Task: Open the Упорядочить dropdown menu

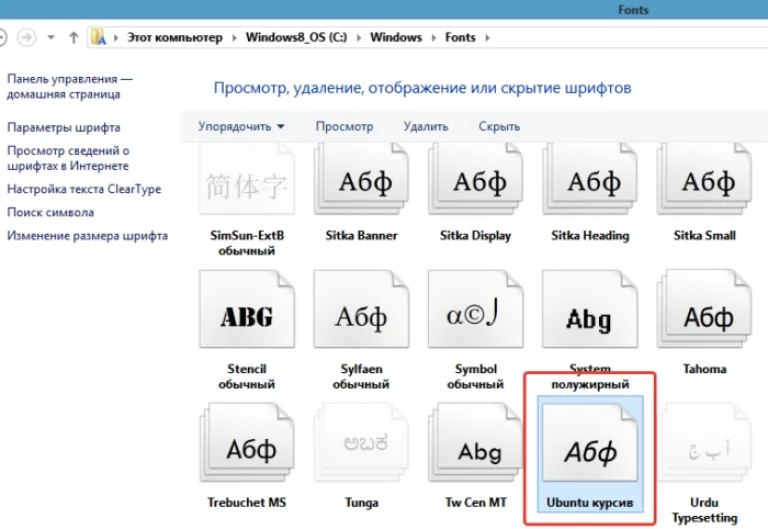Action: (x=241, y=126)
